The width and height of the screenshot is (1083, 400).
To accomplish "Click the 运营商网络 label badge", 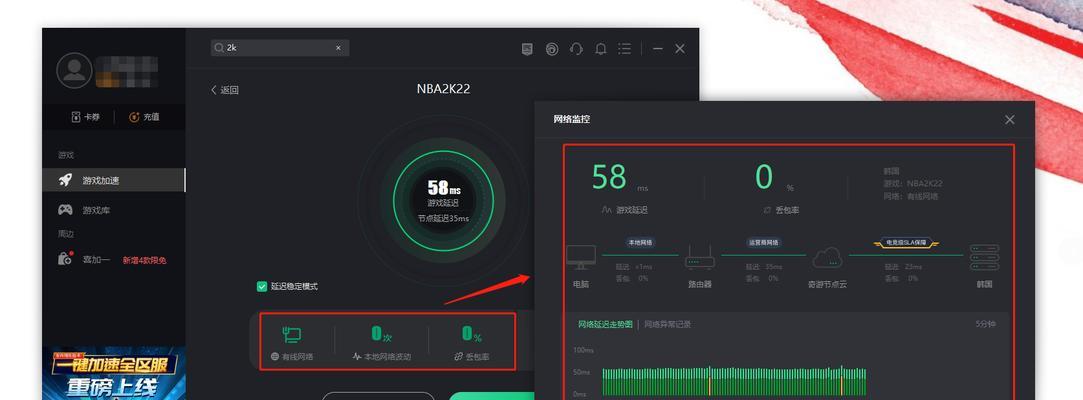I will [x=763, y=242].
